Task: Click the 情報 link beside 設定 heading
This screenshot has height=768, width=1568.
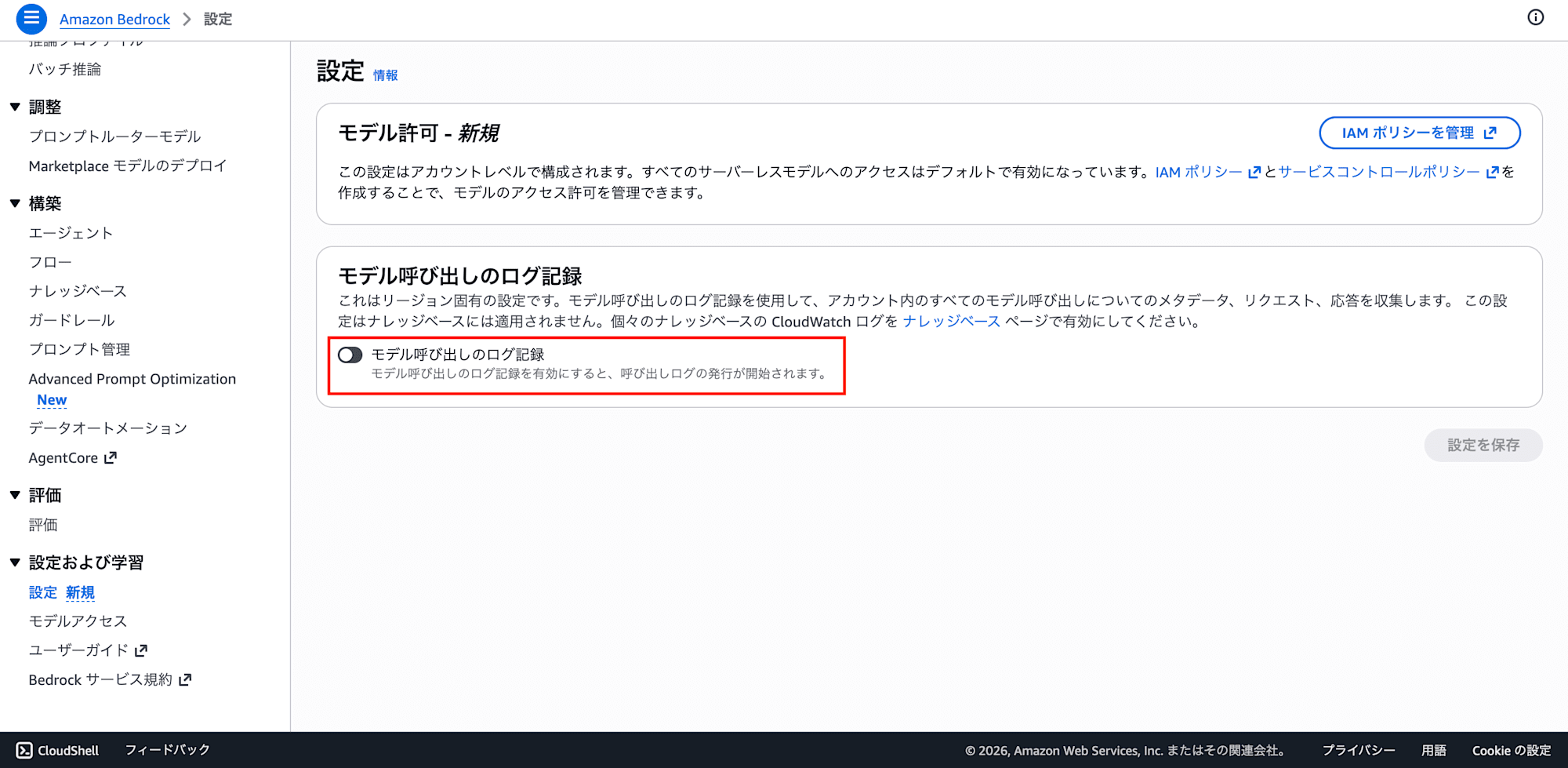Action: [x=385, y=75]
